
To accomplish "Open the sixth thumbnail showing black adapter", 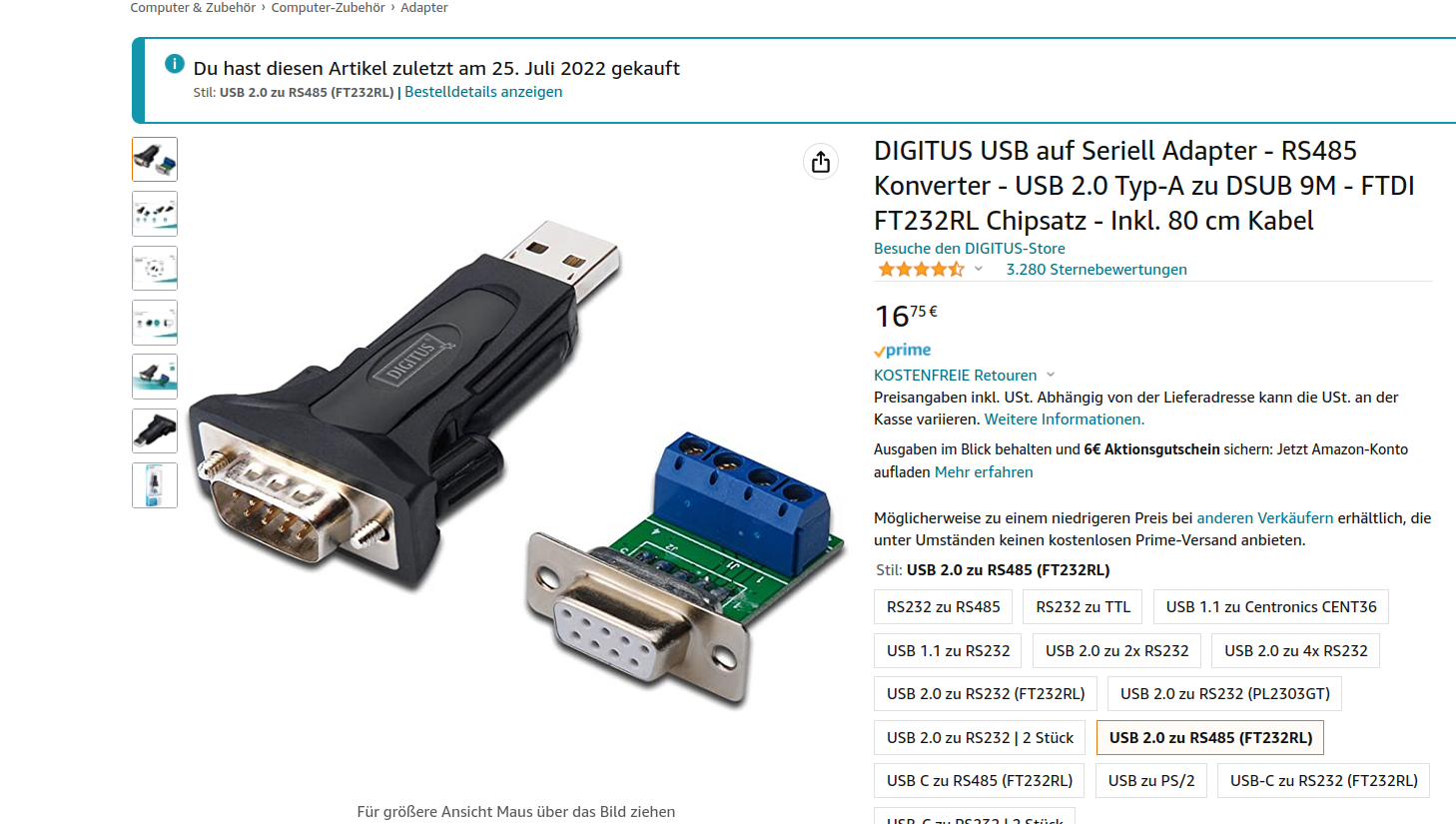I will coord(155,431).
